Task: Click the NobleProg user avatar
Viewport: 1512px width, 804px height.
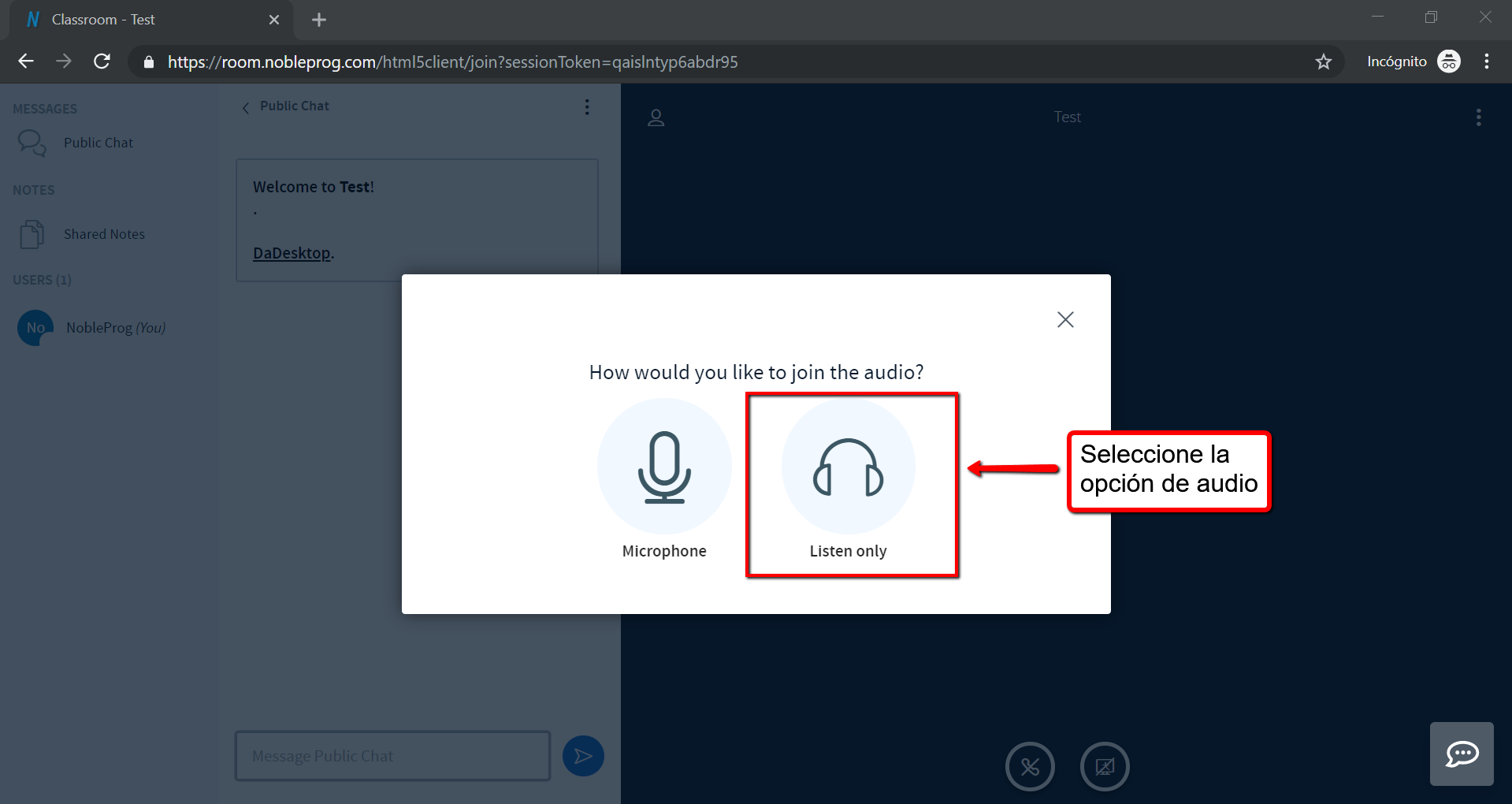Action: (x=35, y=328)
